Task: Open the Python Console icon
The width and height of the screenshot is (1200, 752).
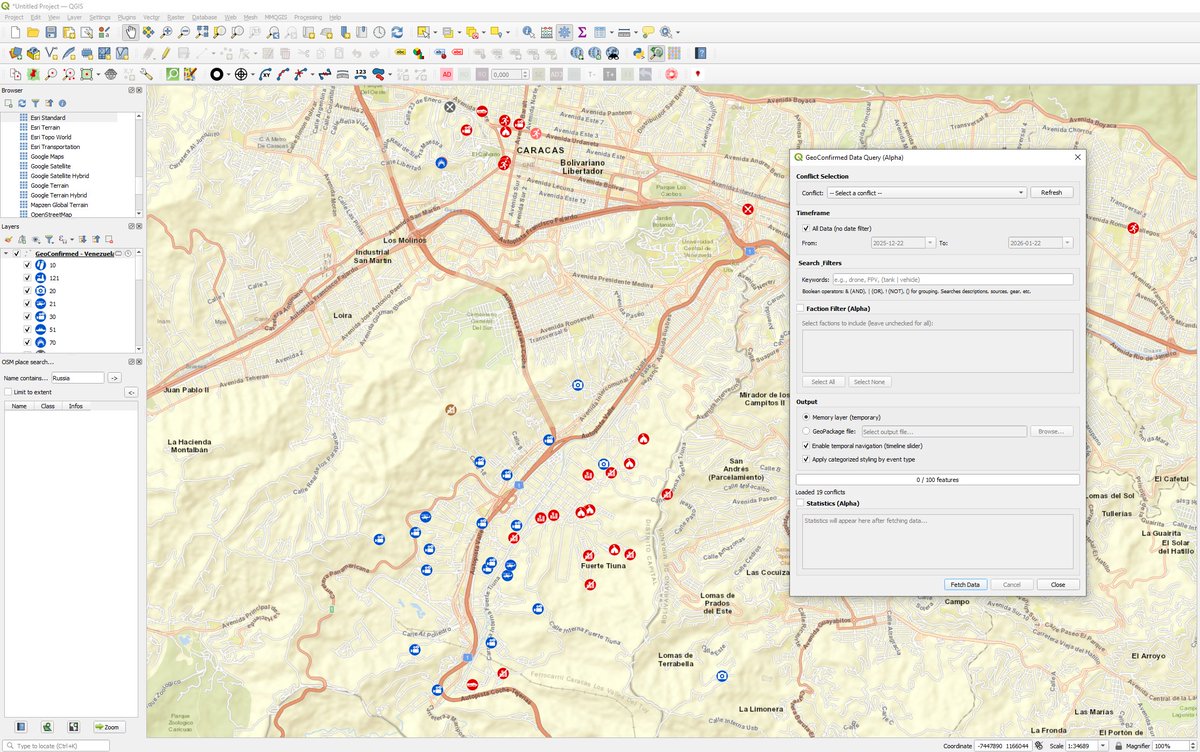Action: [637, 53]
